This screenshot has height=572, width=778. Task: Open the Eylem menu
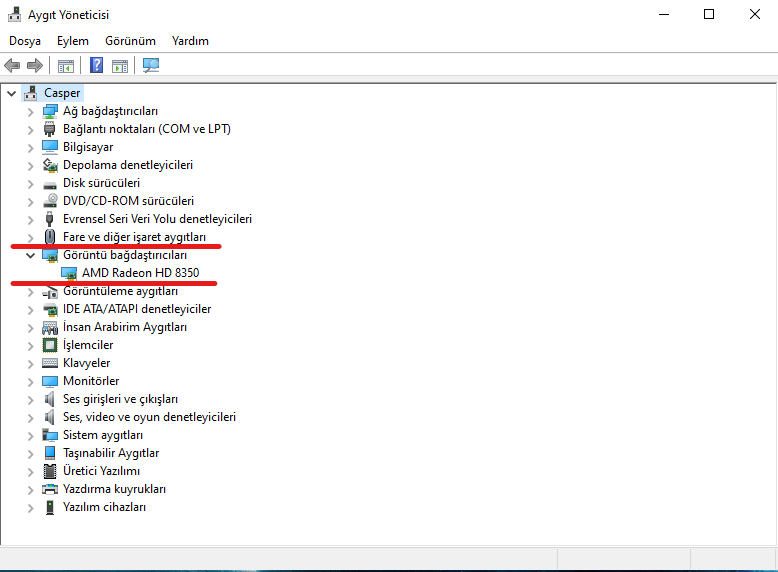(73, 41)
